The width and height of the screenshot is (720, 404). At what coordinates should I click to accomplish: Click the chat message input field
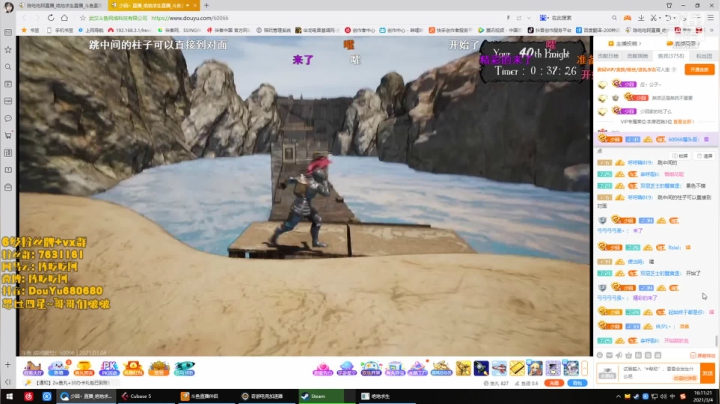(658, 372)
